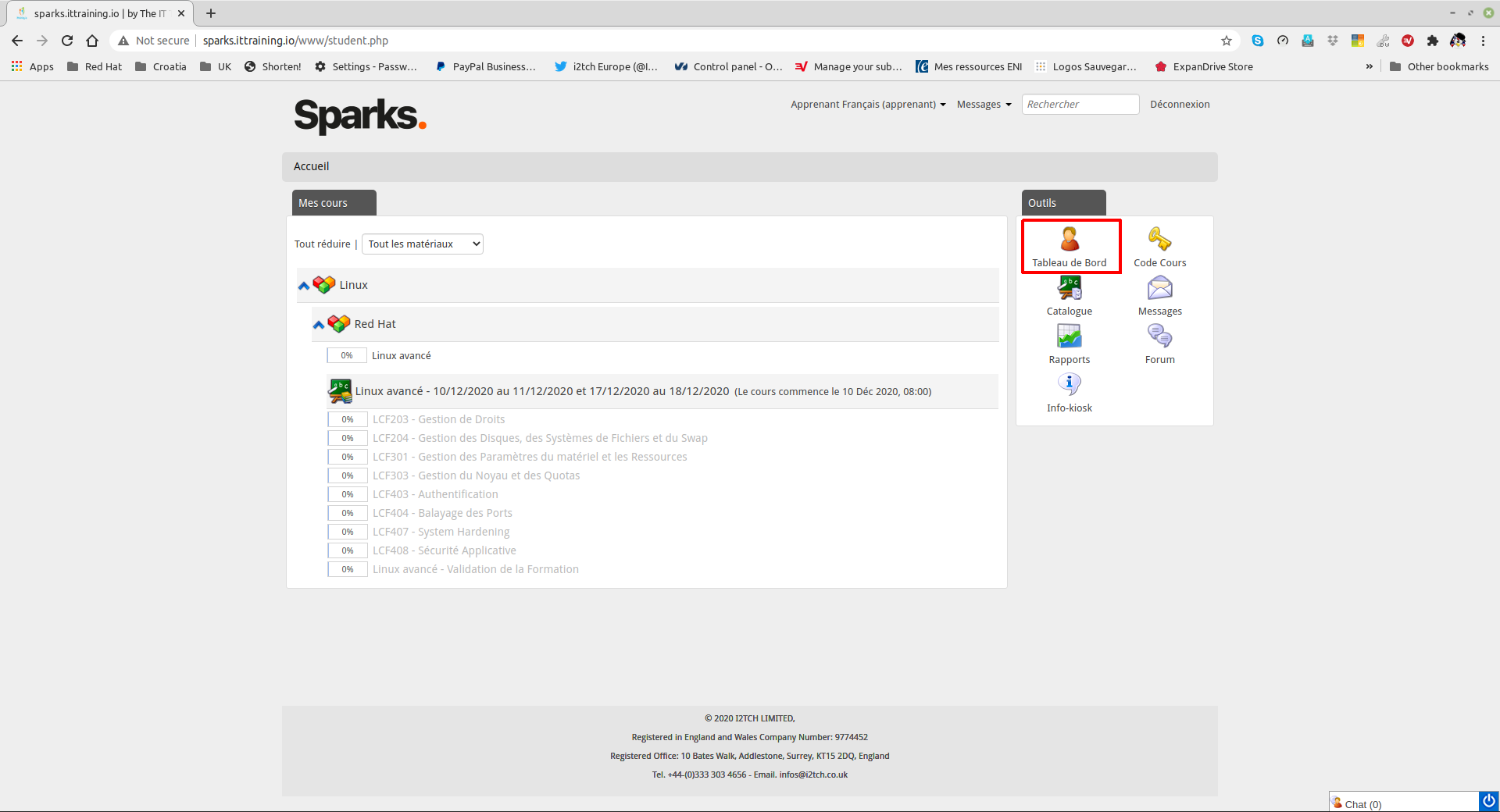Open LCF303 - Gestion du Noyau et des Quotas
1500x812 pixels.
point(477,475)
